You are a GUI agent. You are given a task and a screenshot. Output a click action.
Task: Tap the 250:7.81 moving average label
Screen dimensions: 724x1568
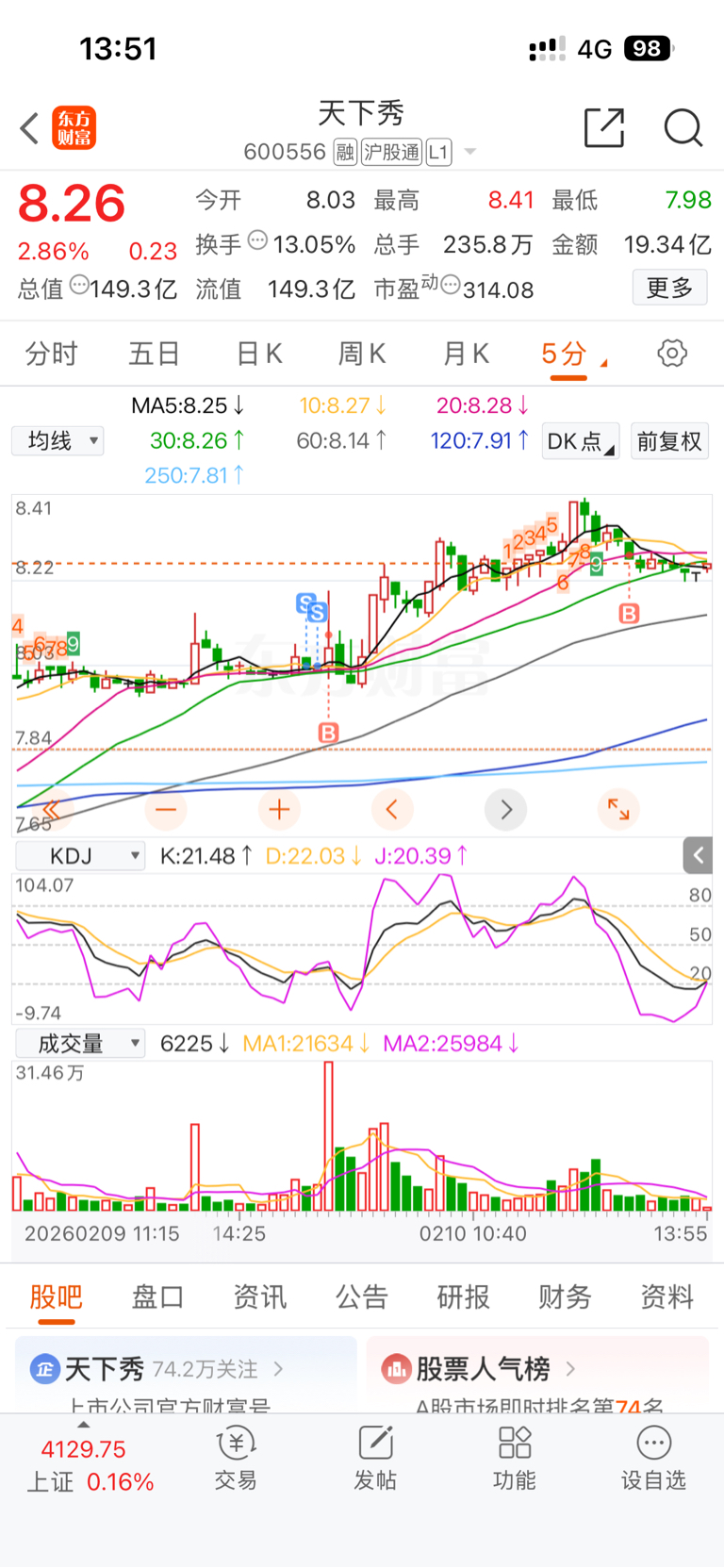coord(194,475)
